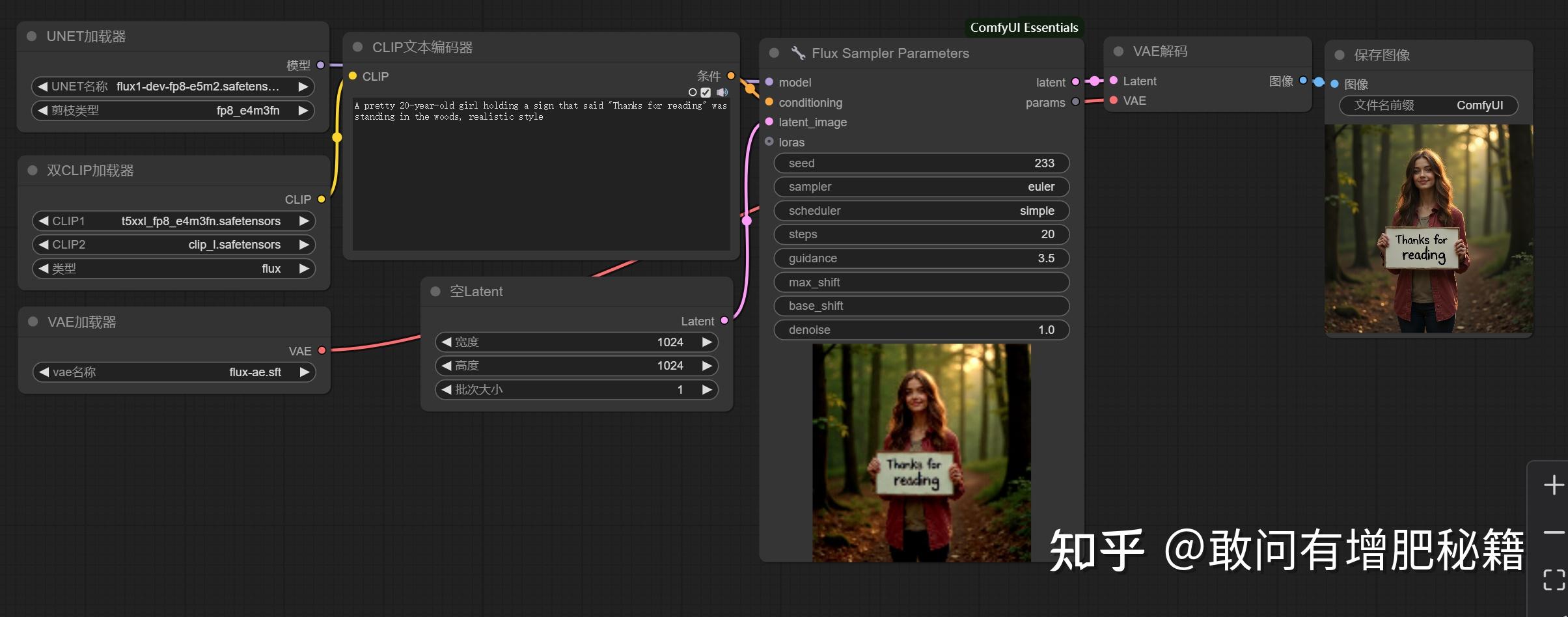Select the radio circle beside the checkbox

point(693,92)
